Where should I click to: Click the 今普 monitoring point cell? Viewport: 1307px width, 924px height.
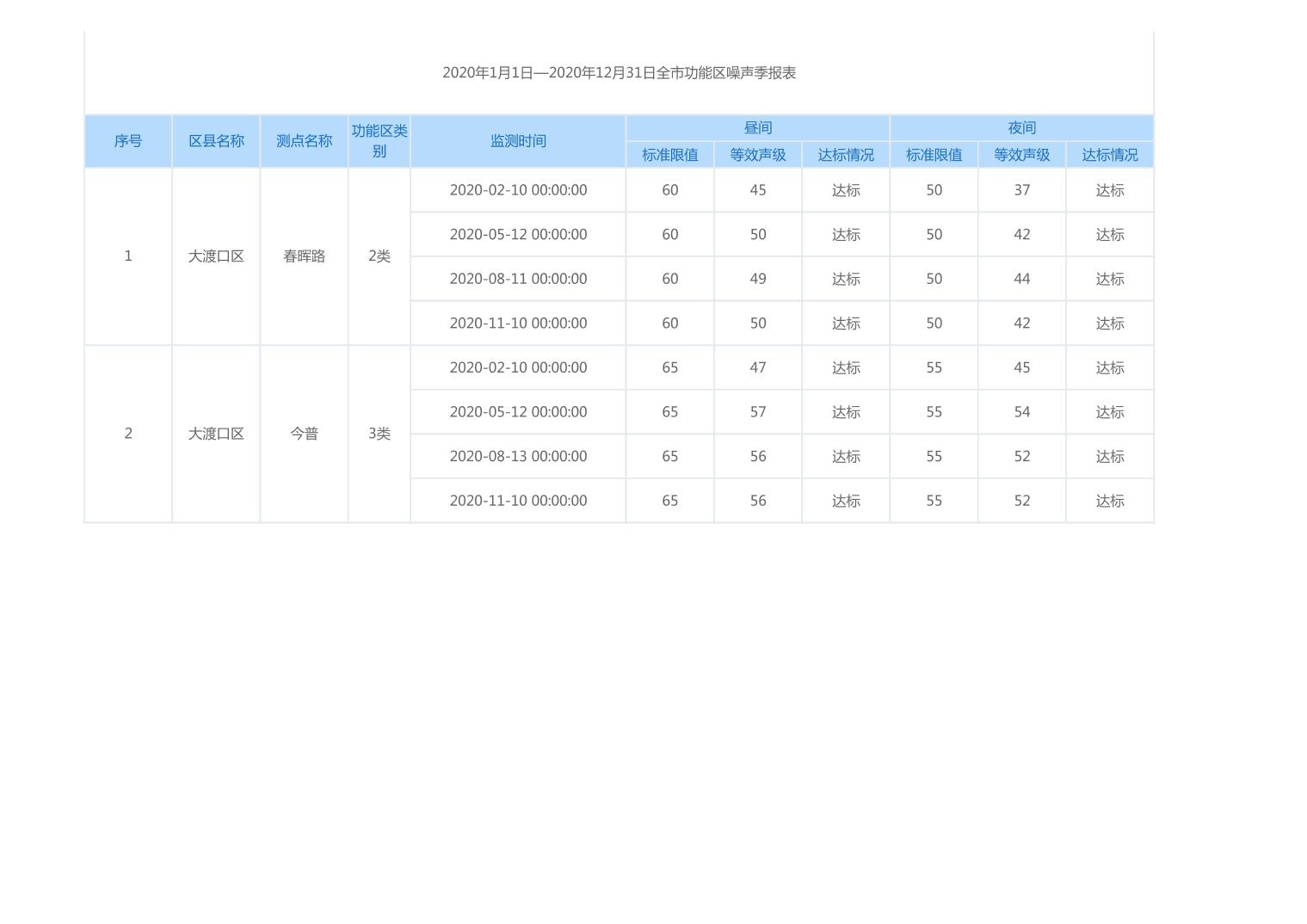pyautogui.click(x=304, y=434)
